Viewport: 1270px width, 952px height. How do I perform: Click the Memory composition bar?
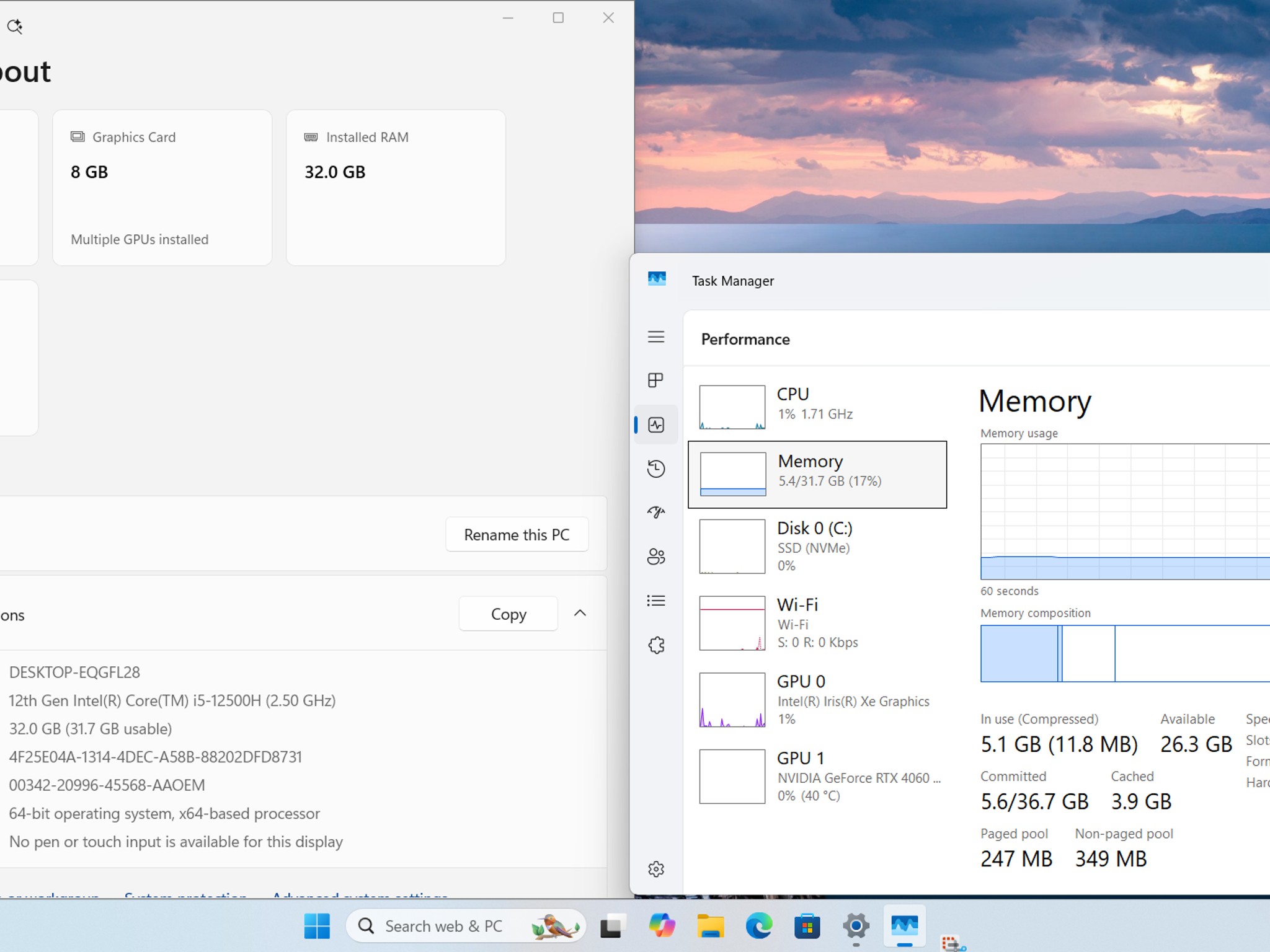click(1125, 653)
